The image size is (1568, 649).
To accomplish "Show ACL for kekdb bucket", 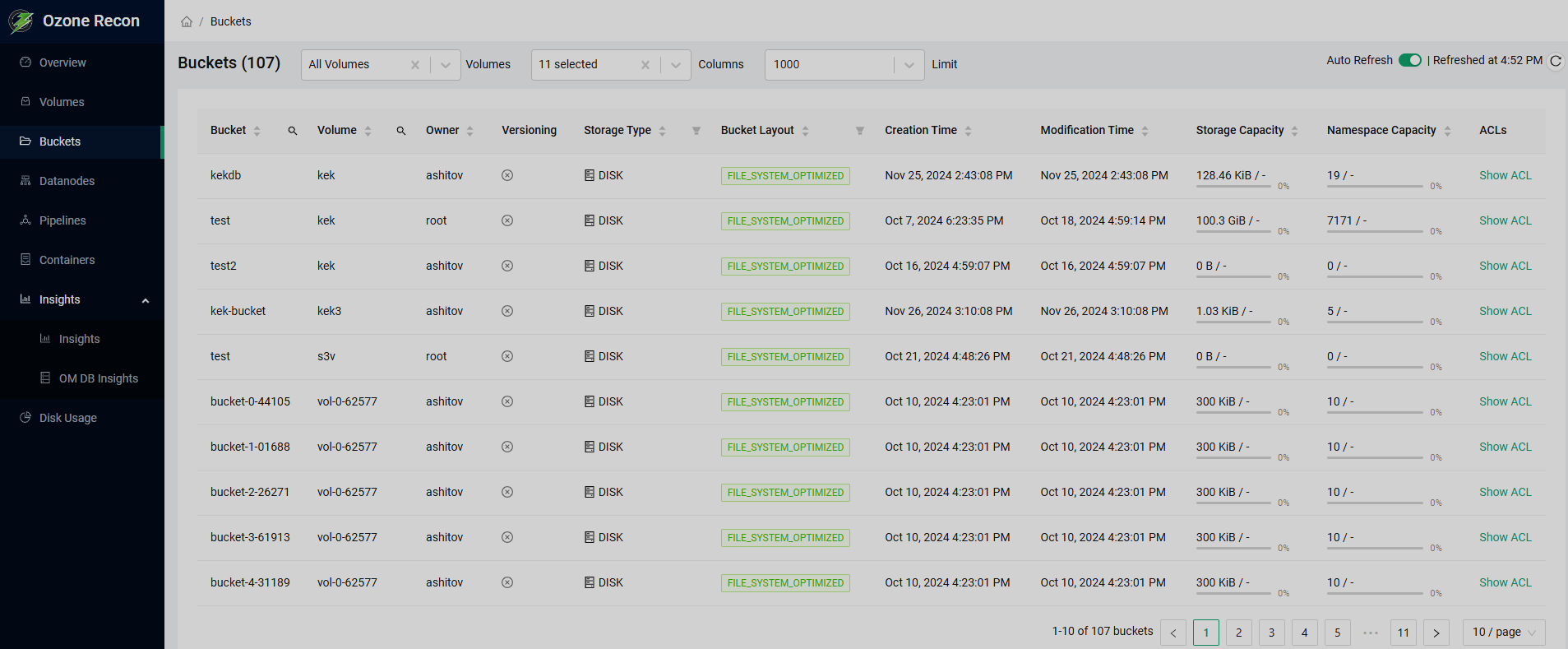I will coord(1505,175).
